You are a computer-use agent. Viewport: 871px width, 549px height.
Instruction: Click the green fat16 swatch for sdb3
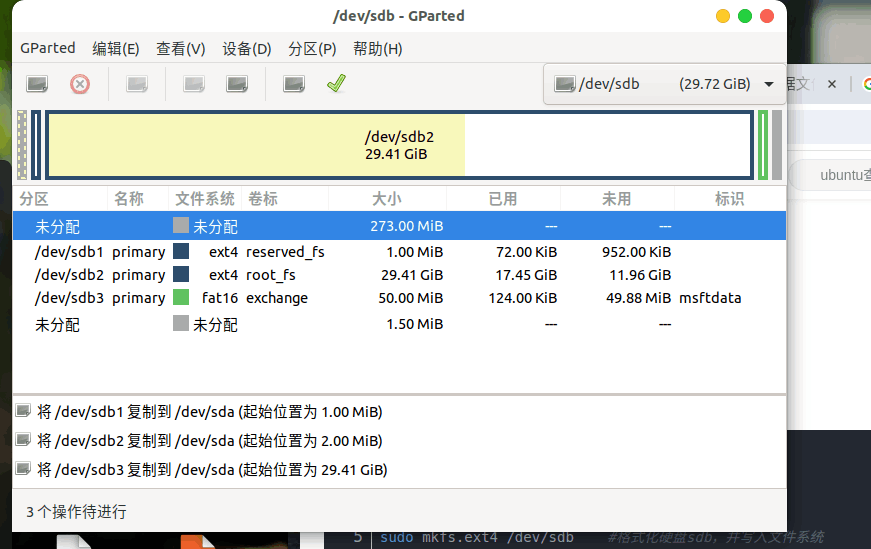pyautogui.click(x=181, y=297)
